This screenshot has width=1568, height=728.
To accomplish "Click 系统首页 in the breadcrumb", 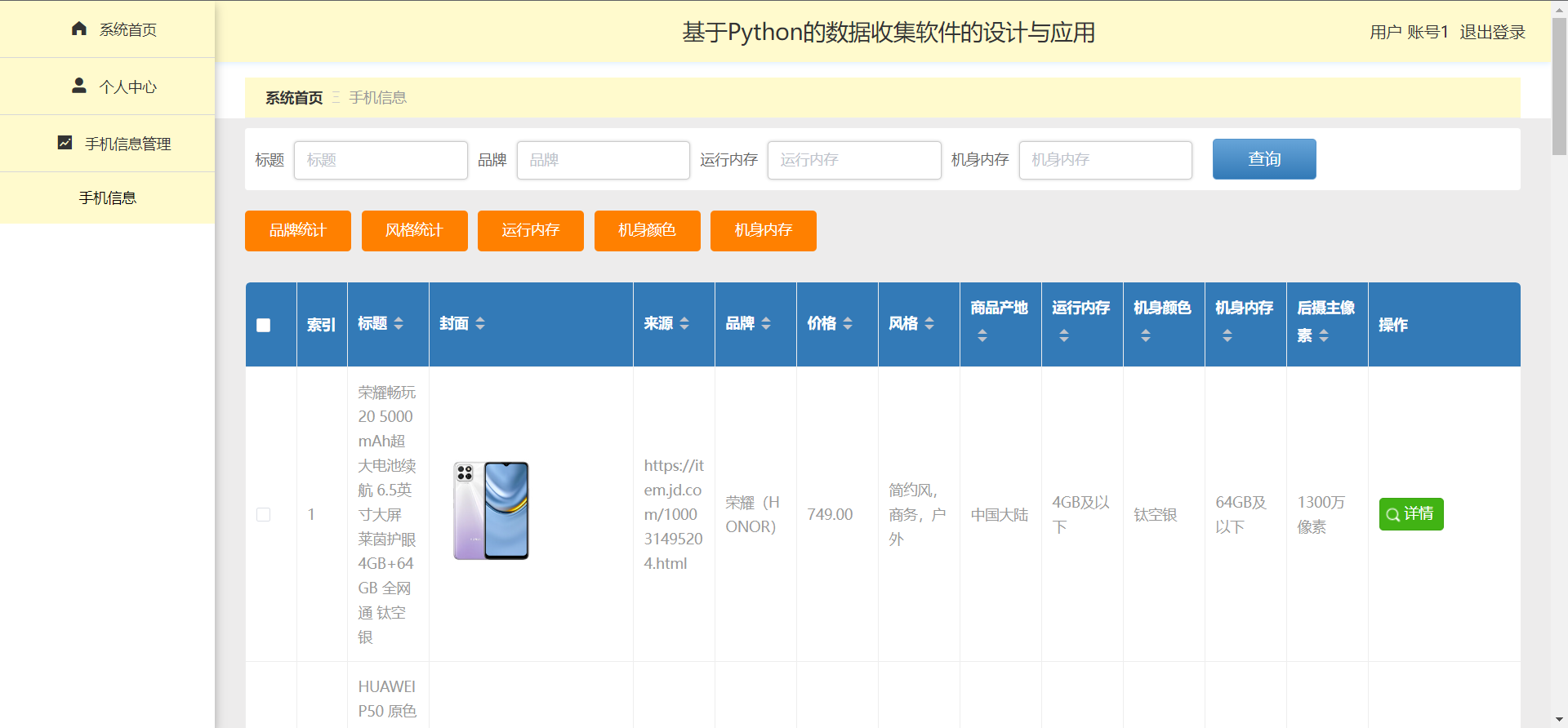I will (x=294, y=98).
